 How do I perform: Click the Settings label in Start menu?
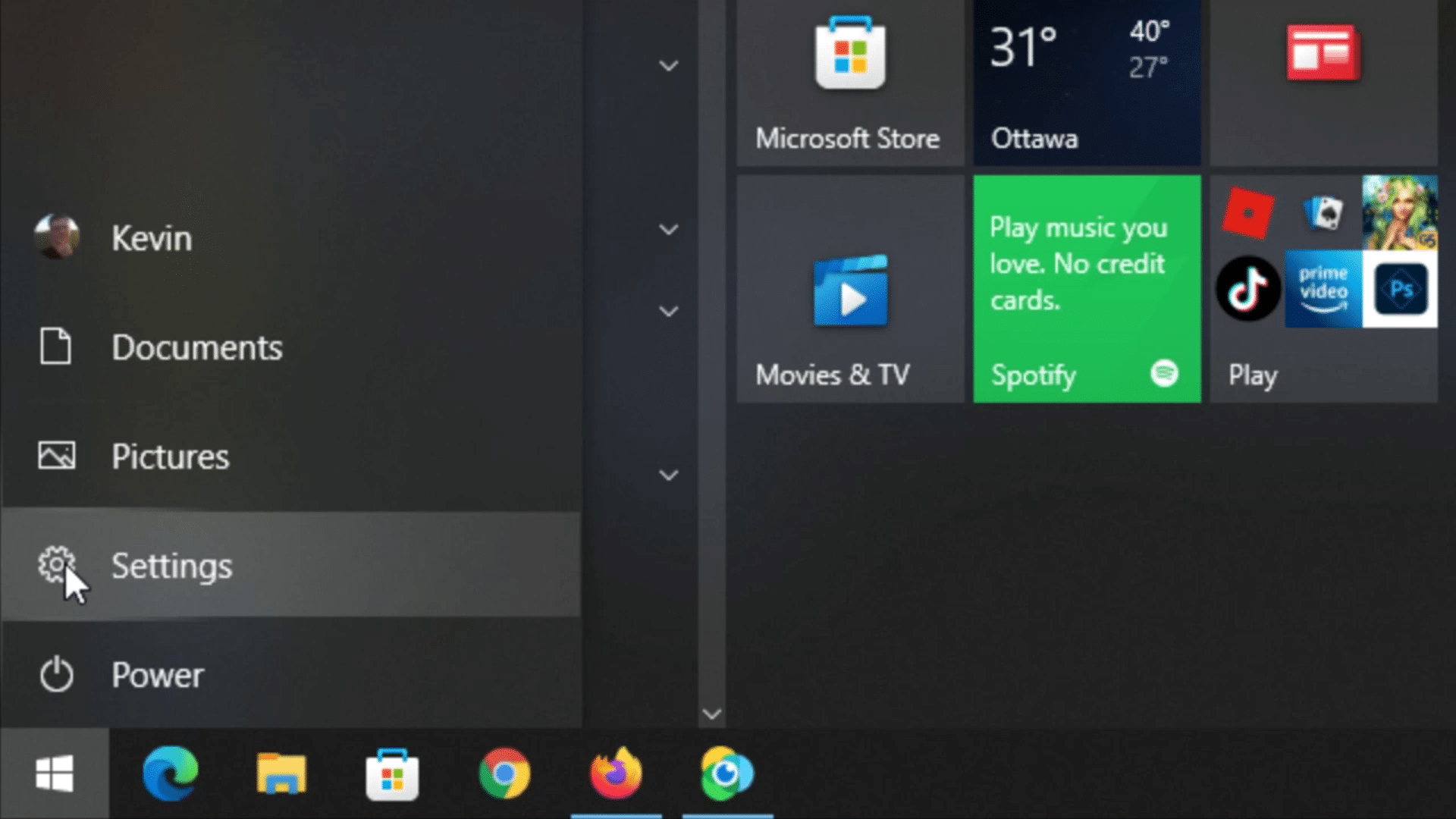[x=172, y=566]
